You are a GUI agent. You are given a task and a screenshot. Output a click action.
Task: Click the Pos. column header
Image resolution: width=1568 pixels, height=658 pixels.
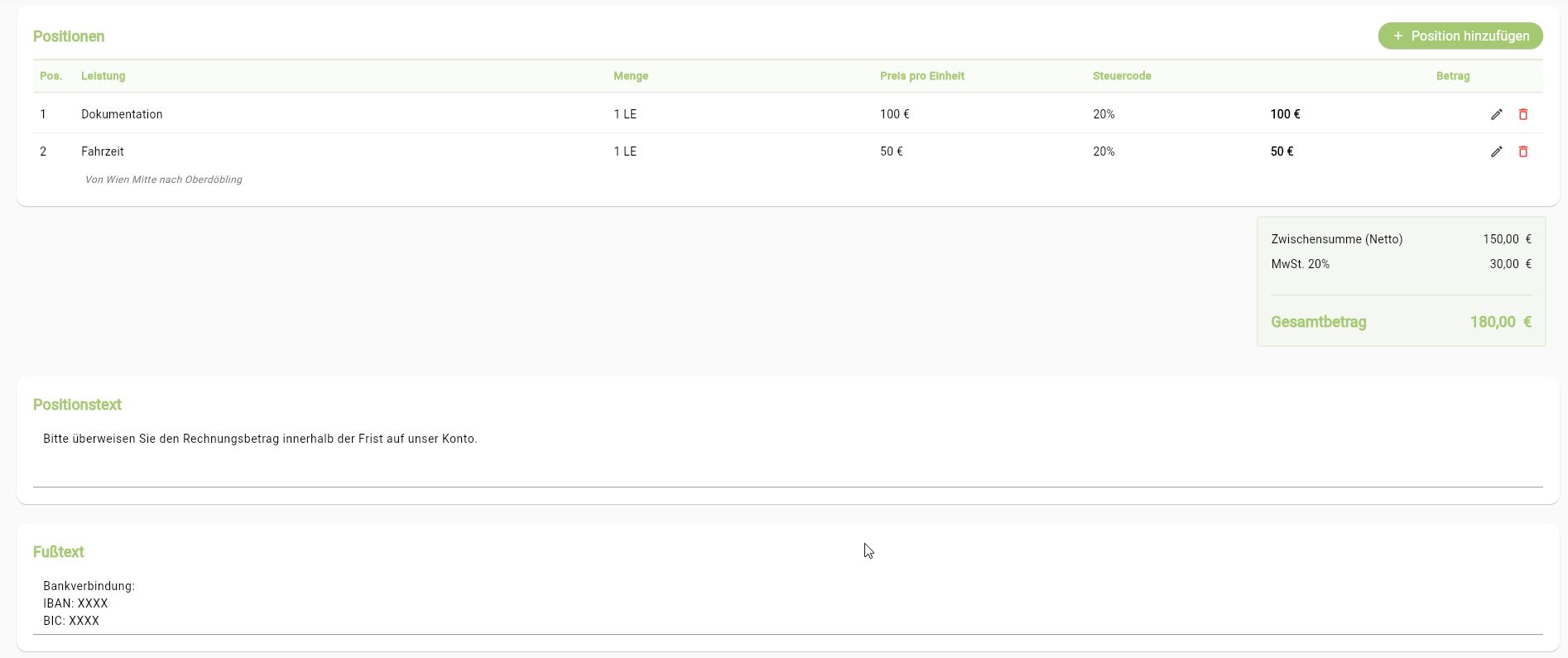point(51,76)
